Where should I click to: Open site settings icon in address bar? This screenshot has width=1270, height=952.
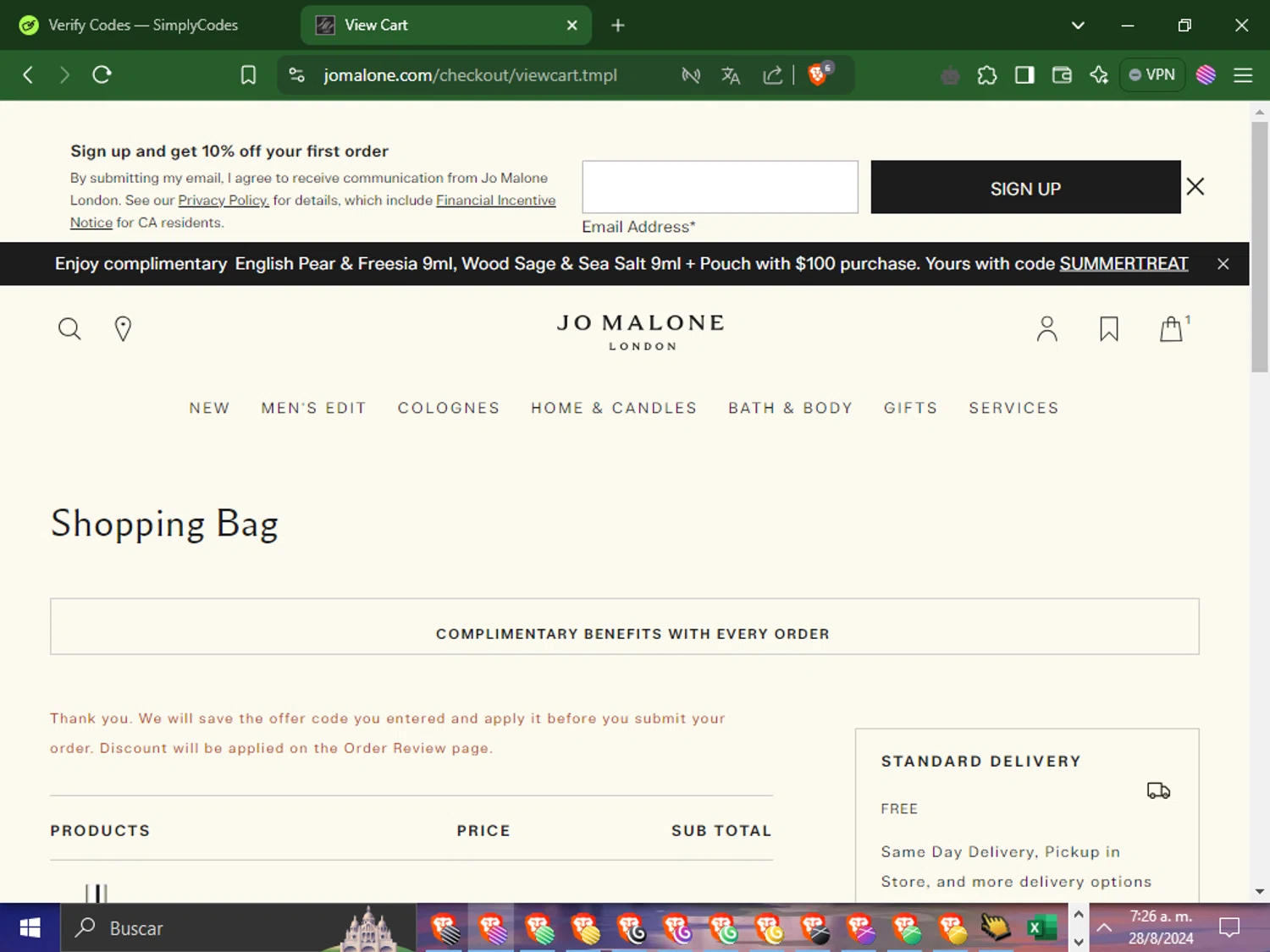[296, 75]
